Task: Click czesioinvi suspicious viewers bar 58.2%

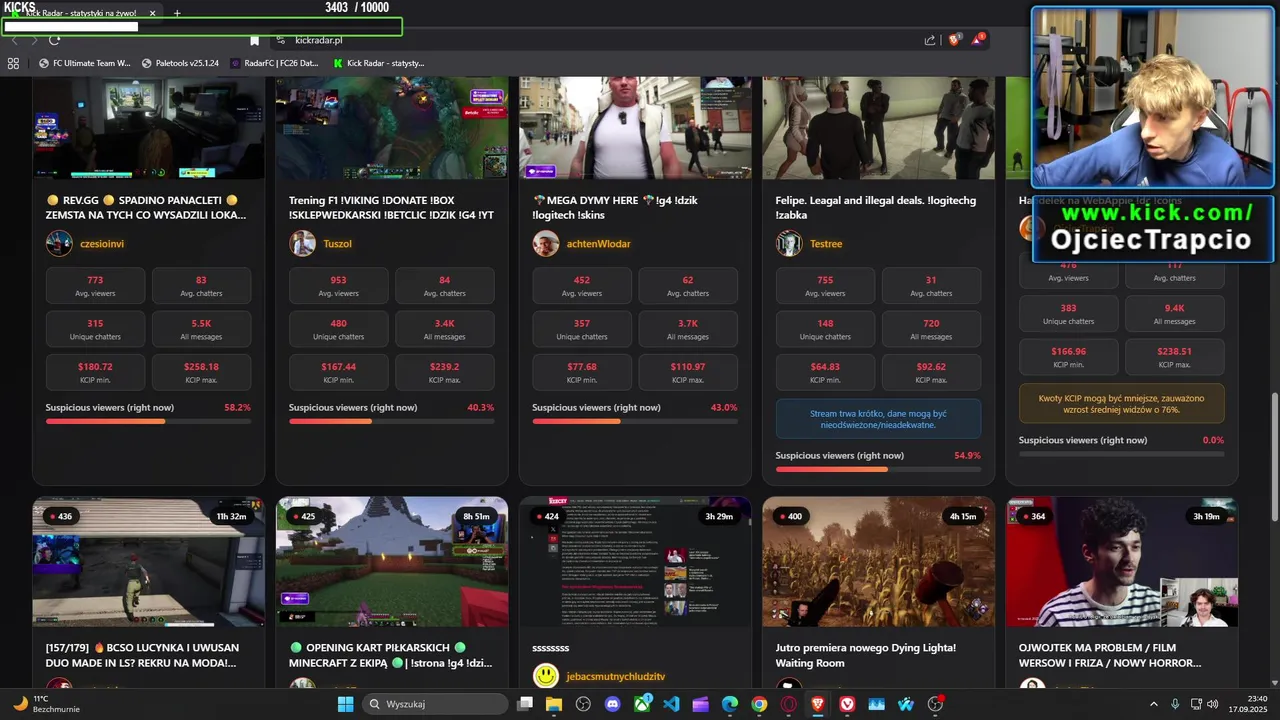Action: point(148,421)
